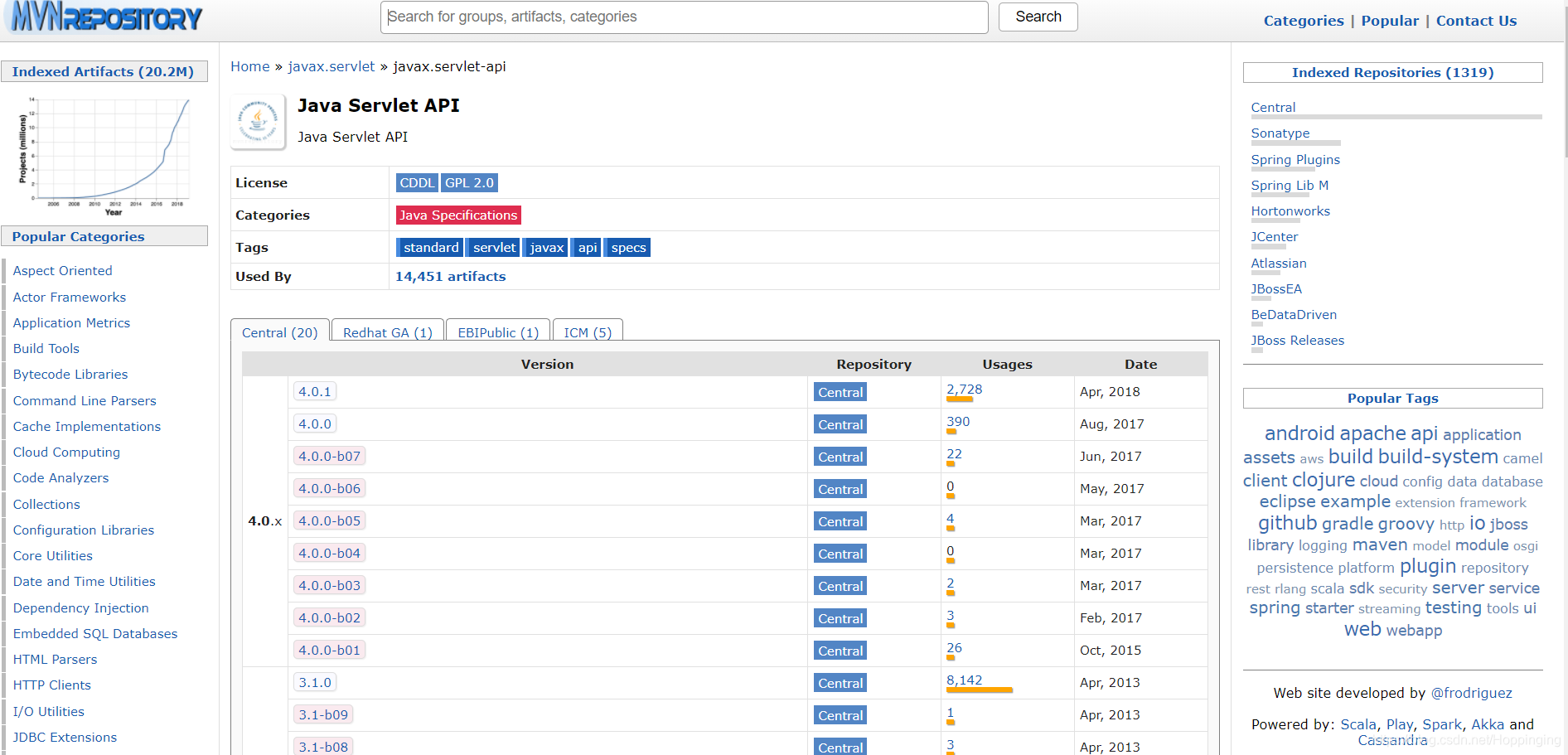1568x755 pixels.
Task: Open Command Line Parsers category
Action: click(x=85, y=400)
